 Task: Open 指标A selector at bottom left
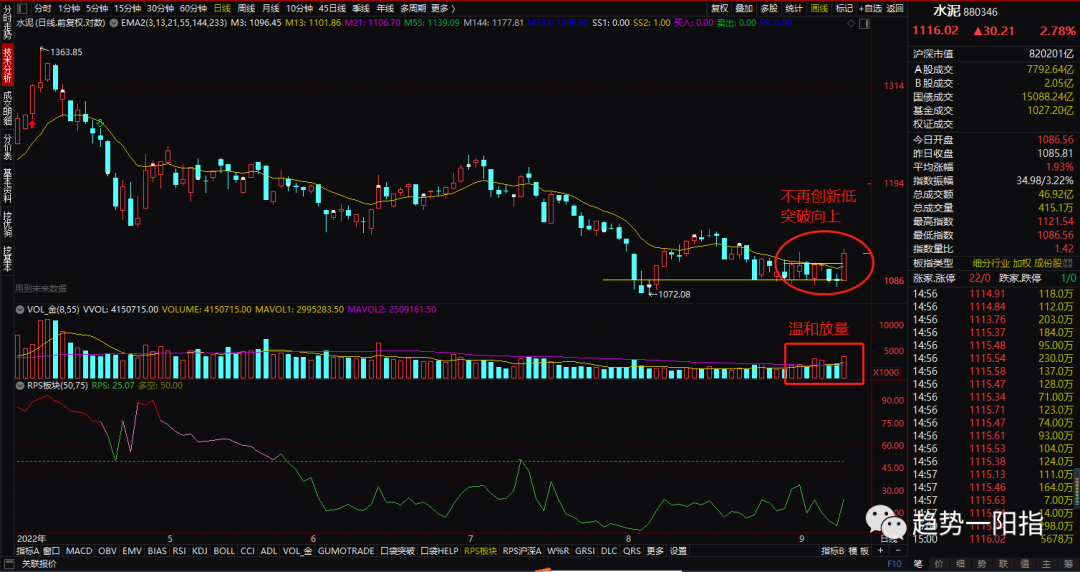[x=28, y=551]
